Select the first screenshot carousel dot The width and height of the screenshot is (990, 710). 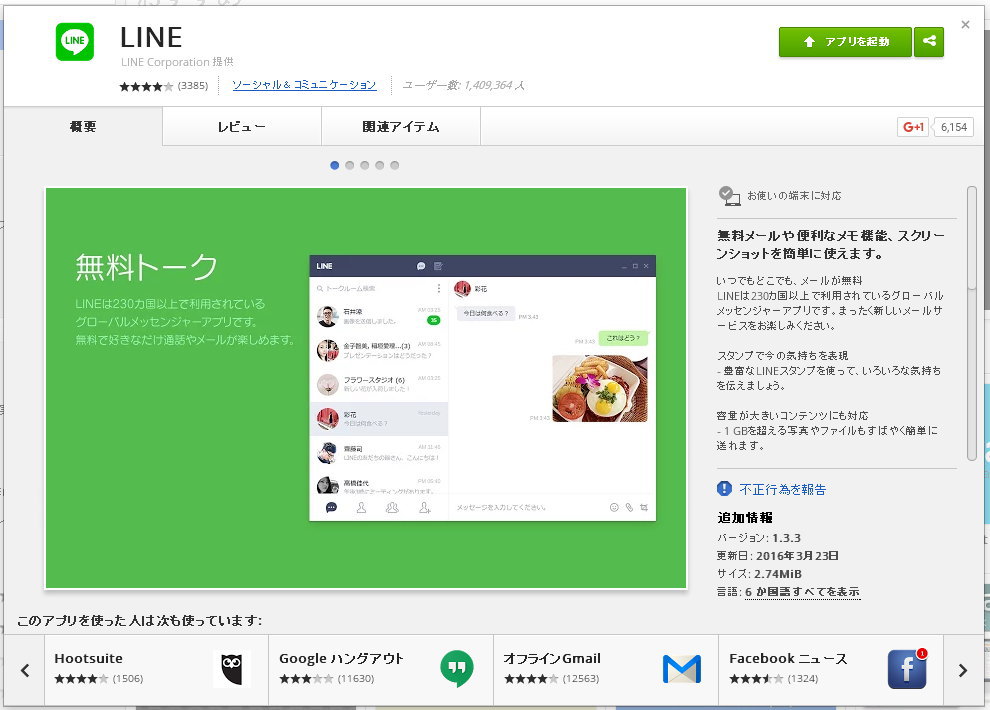tap(335, 165)
